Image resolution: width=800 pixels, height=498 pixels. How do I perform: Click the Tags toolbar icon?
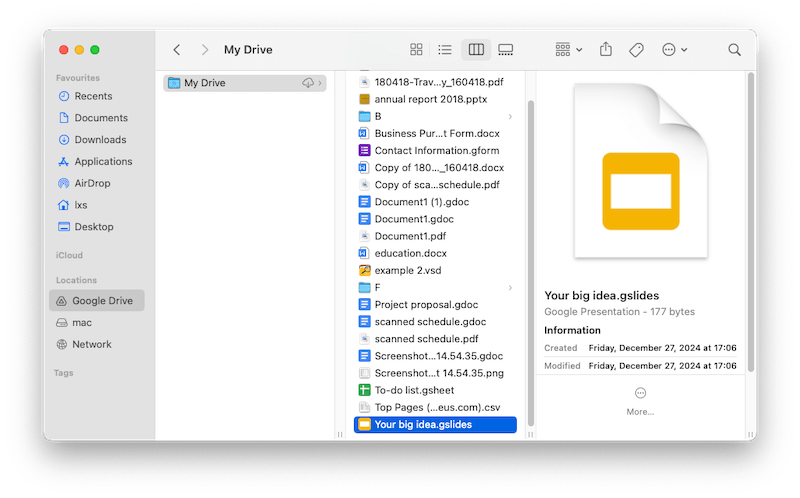click(x=636, y=49)
